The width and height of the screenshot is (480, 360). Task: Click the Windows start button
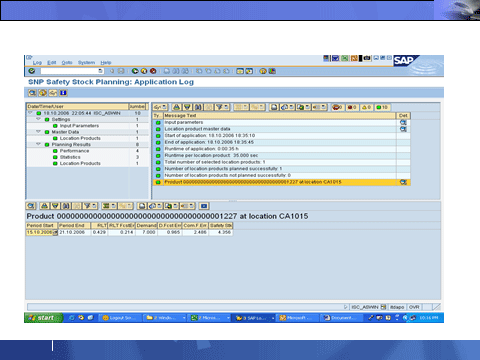pyautogui.click(x=43, y=318)
